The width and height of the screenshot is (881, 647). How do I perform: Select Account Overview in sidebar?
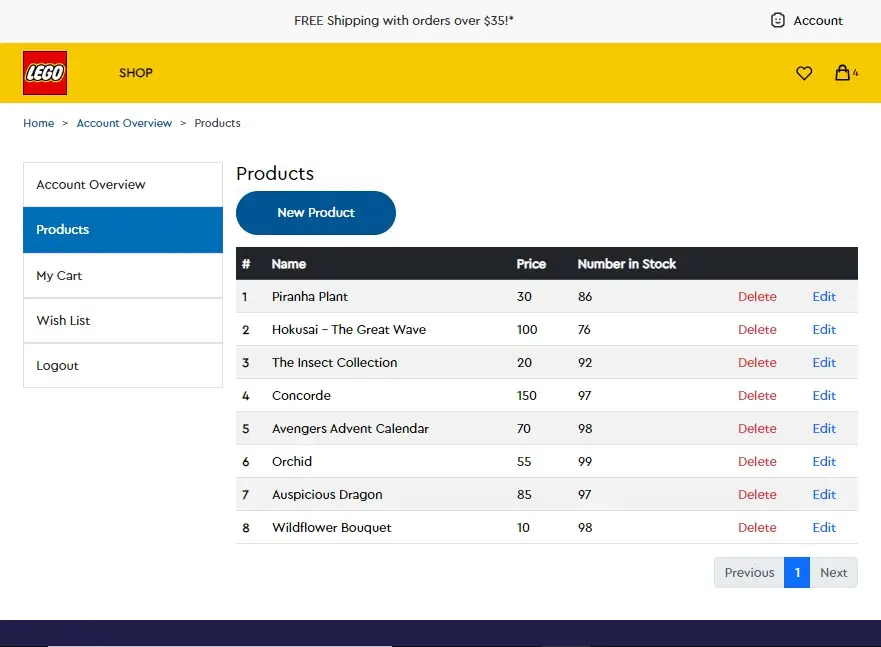pos(123,185)
